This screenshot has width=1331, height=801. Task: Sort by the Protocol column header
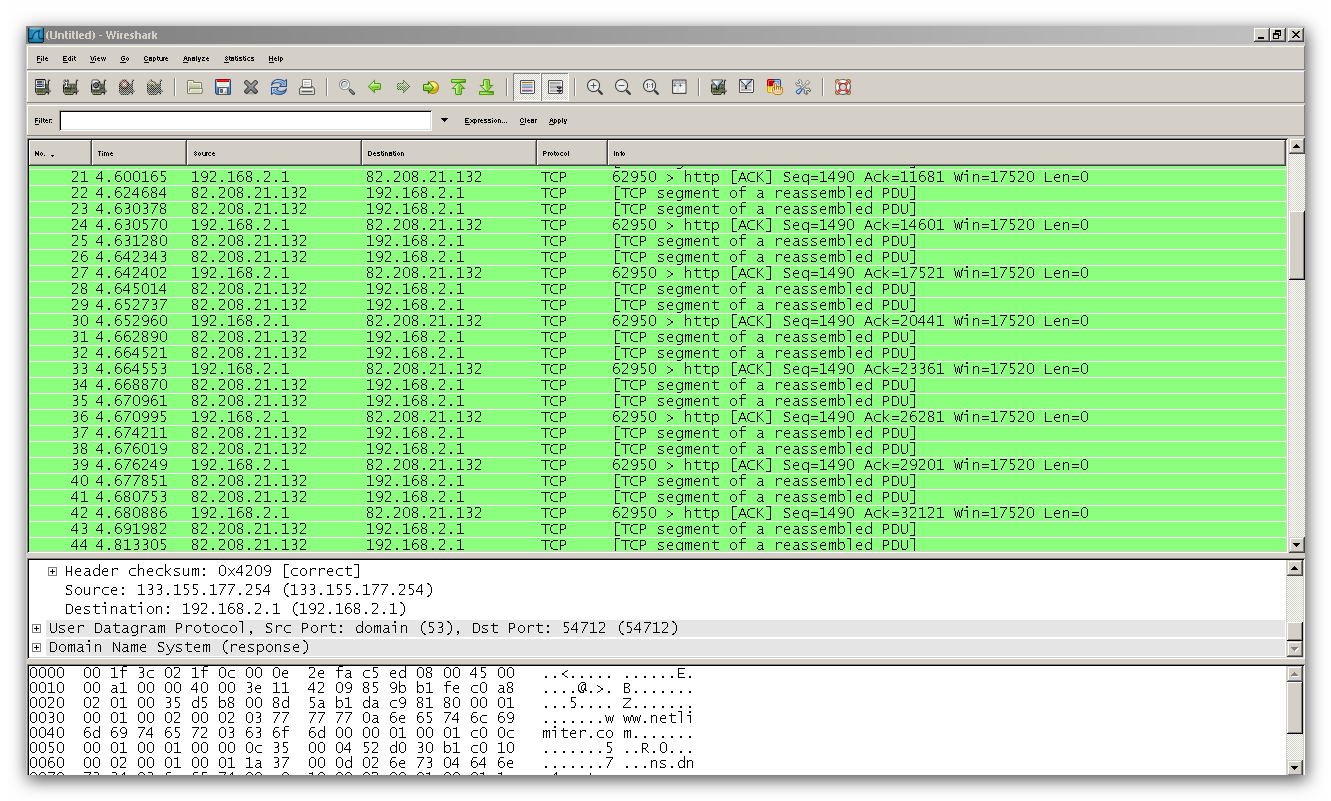tap(572, 153)
